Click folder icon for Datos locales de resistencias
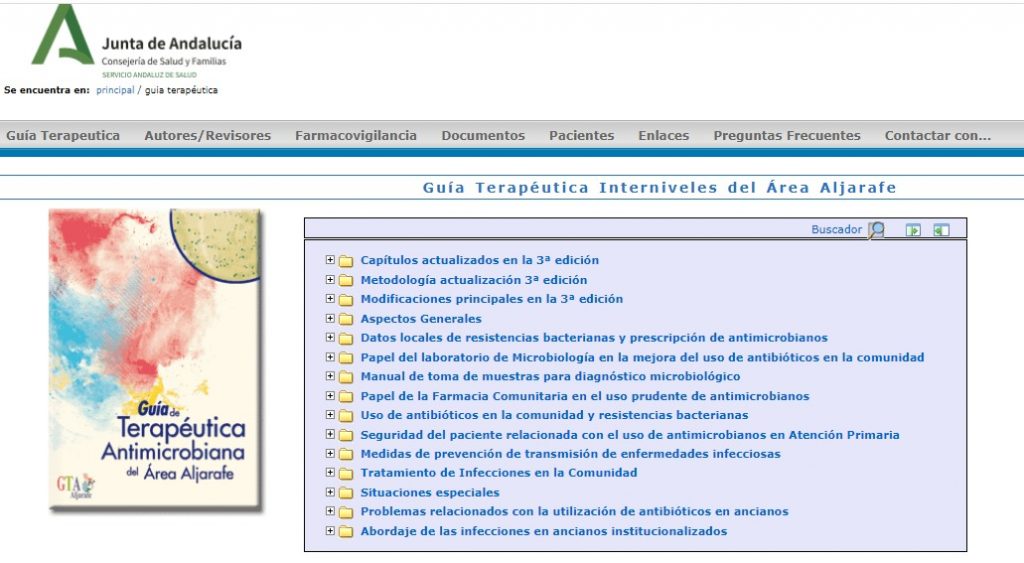 [x=346, y=338]
